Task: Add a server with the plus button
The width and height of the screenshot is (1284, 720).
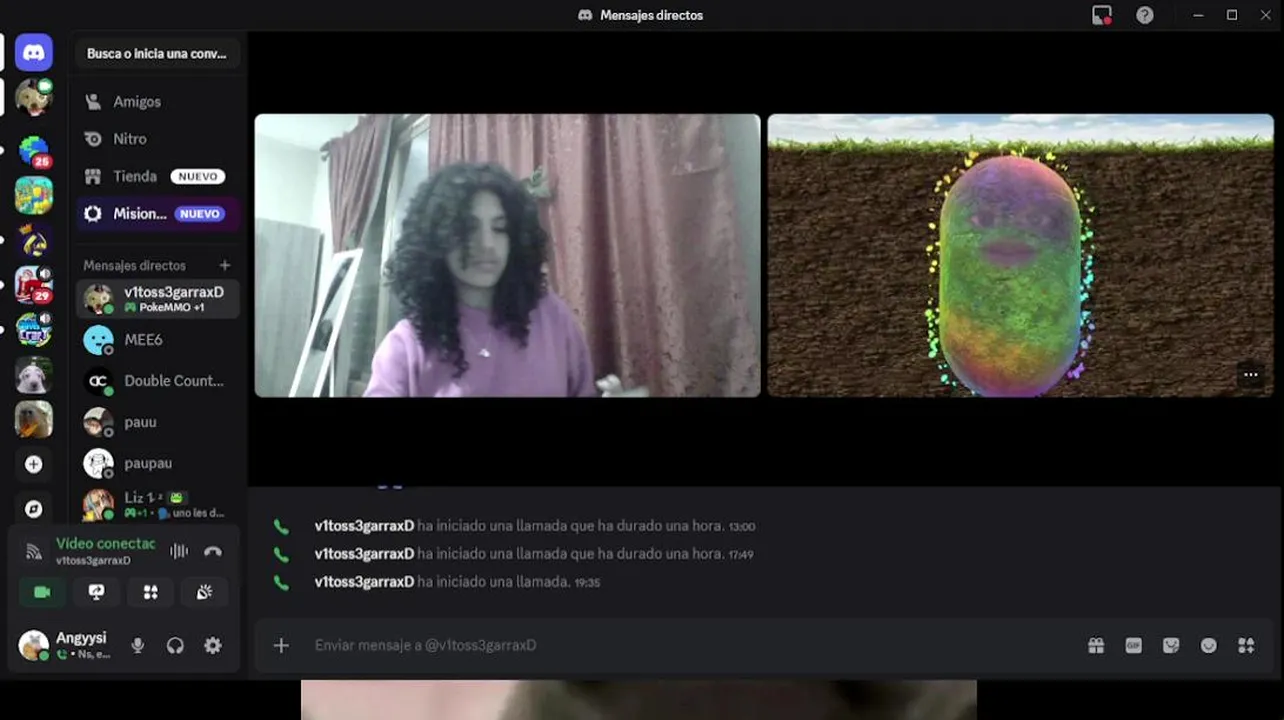Action: point(34,464)
